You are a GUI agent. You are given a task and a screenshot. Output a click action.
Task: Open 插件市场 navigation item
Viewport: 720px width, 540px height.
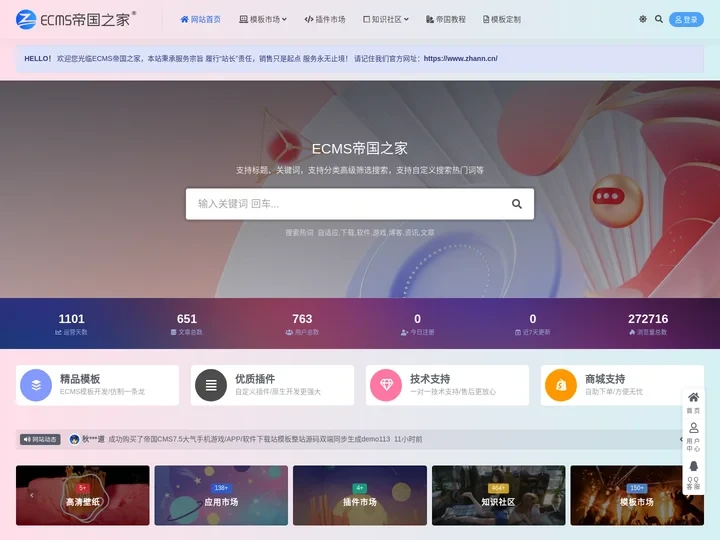tap(325, 19)
